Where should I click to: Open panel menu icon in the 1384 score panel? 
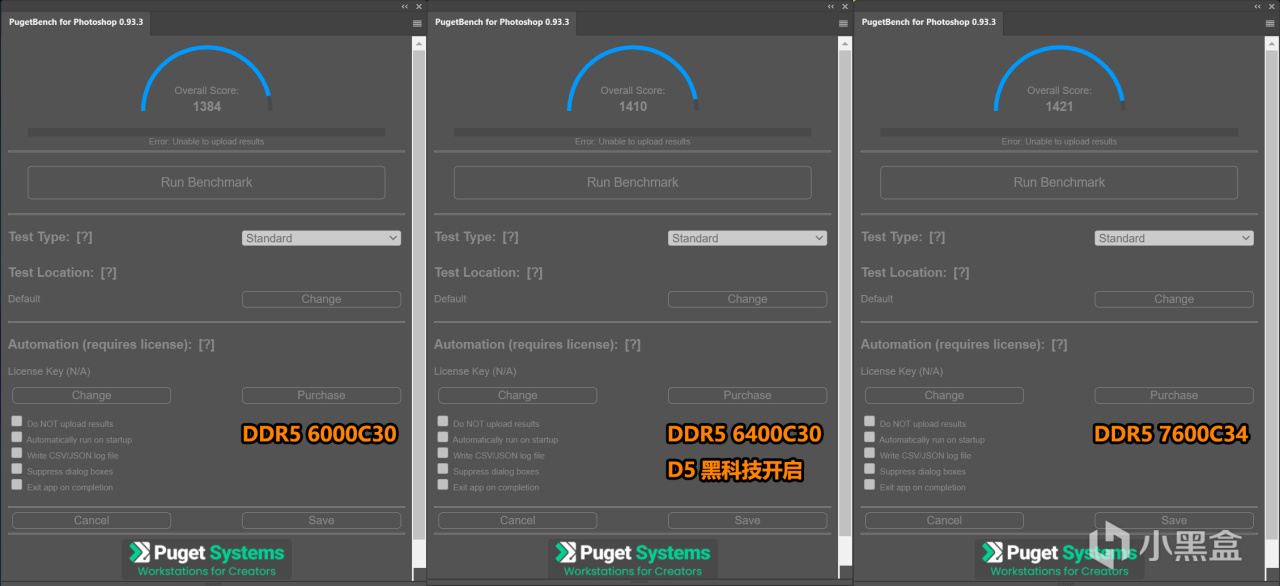417,22
